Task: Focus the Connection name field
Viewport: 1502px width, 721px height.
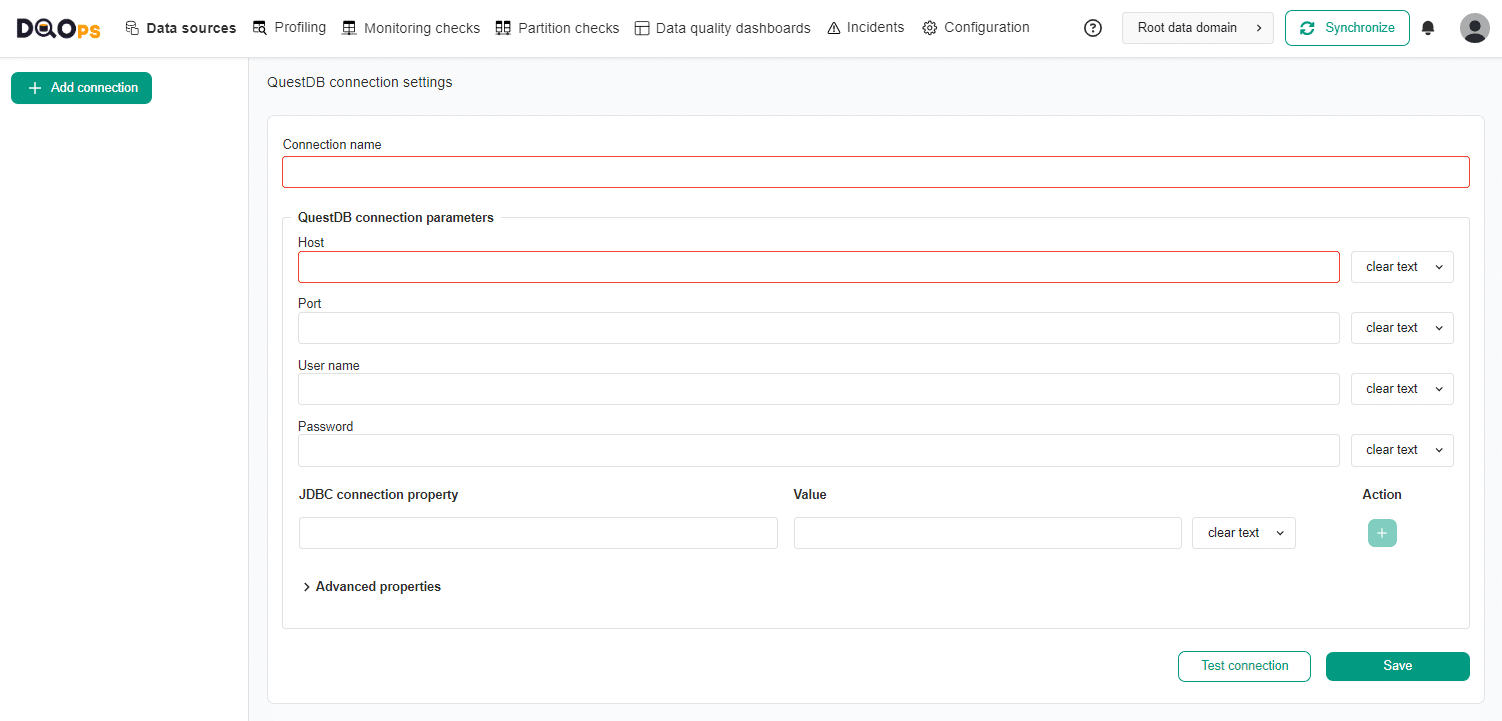Action: point(876,172)
